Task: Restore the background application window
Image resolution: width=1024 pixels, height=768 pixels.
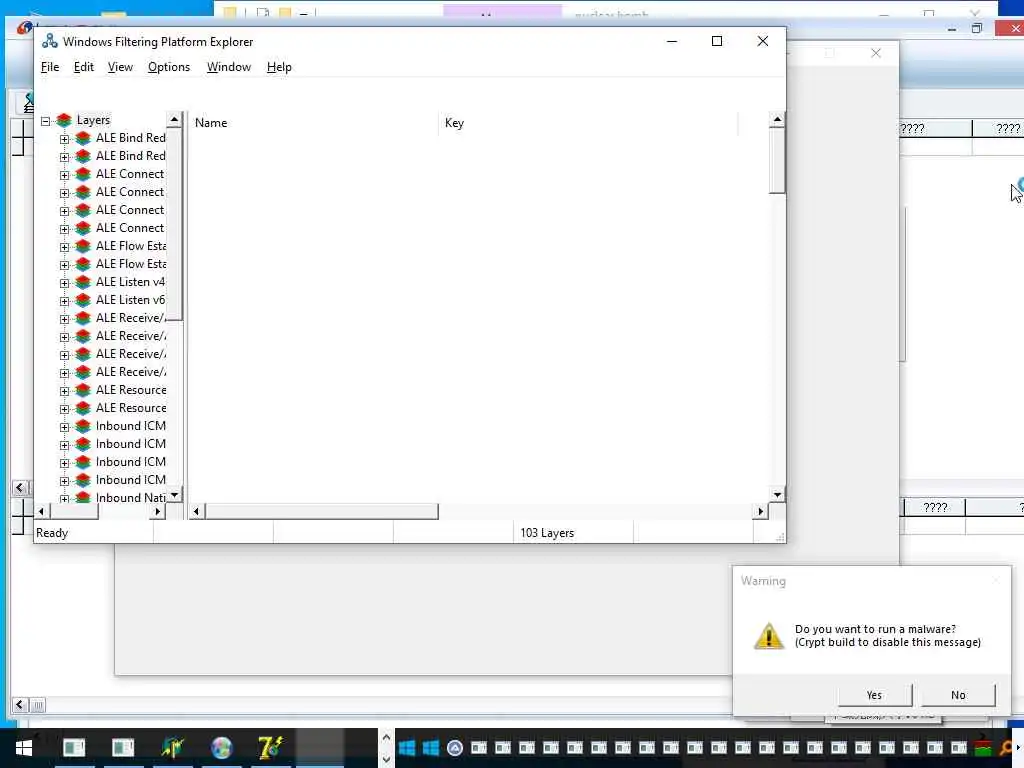Action: pos(977,28)
